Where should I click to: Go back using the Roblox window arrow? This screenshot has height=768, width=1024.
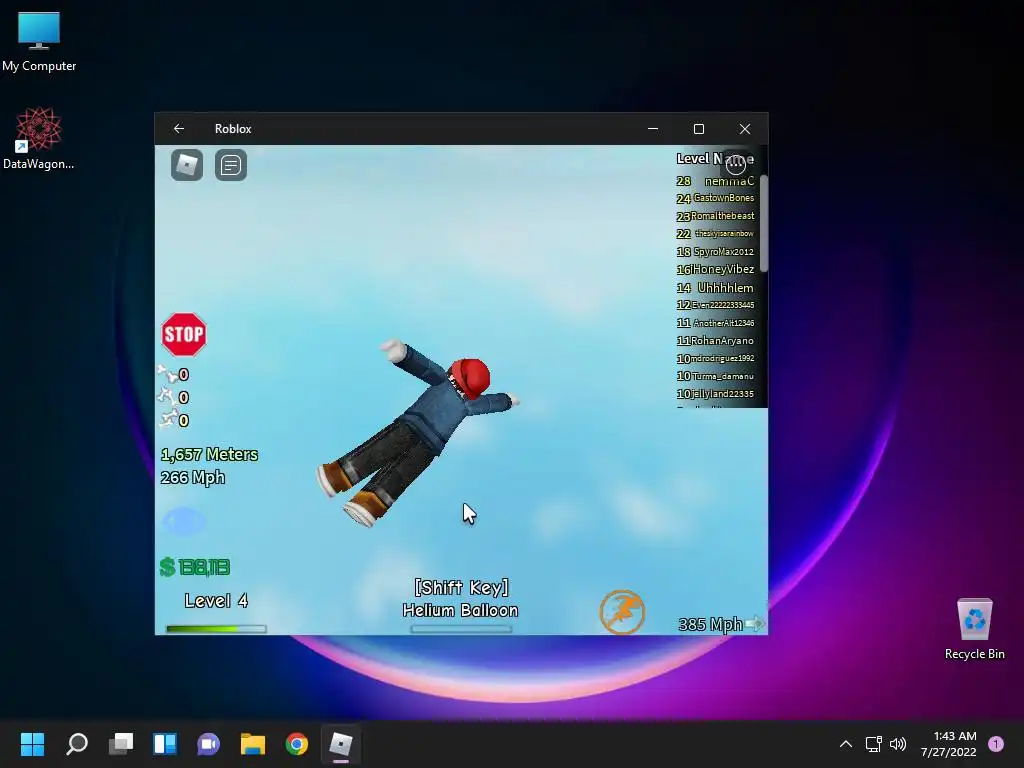point(178,129)
